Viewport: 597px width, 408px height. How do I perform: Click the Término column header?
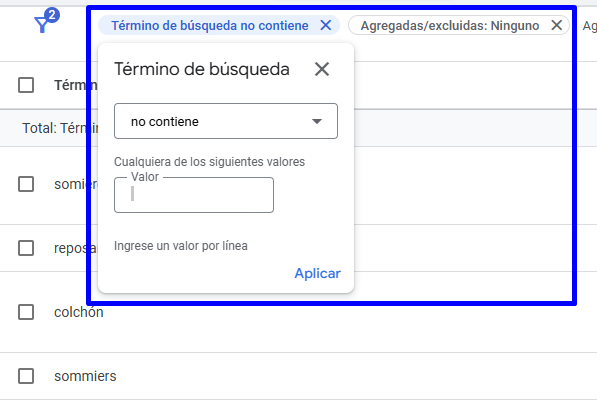pyautogui.click(x=76, y=85)
